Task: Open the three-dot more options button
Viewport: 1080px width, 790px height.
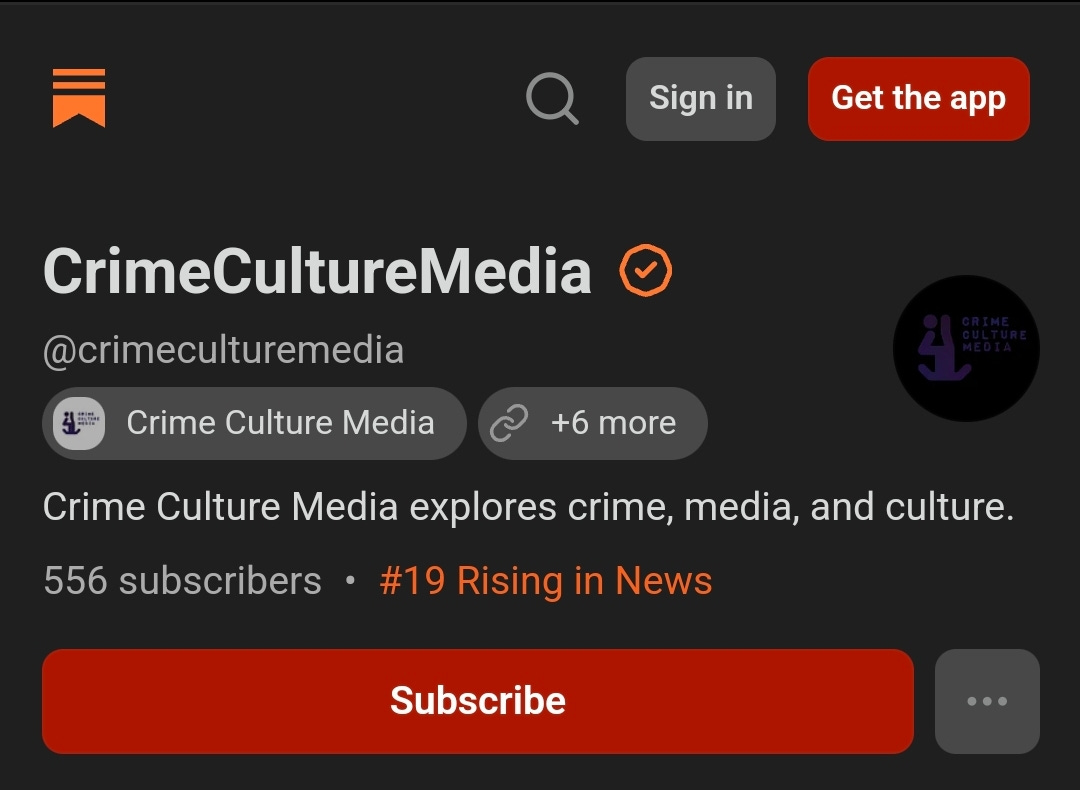Action: [x=987, y=701]
